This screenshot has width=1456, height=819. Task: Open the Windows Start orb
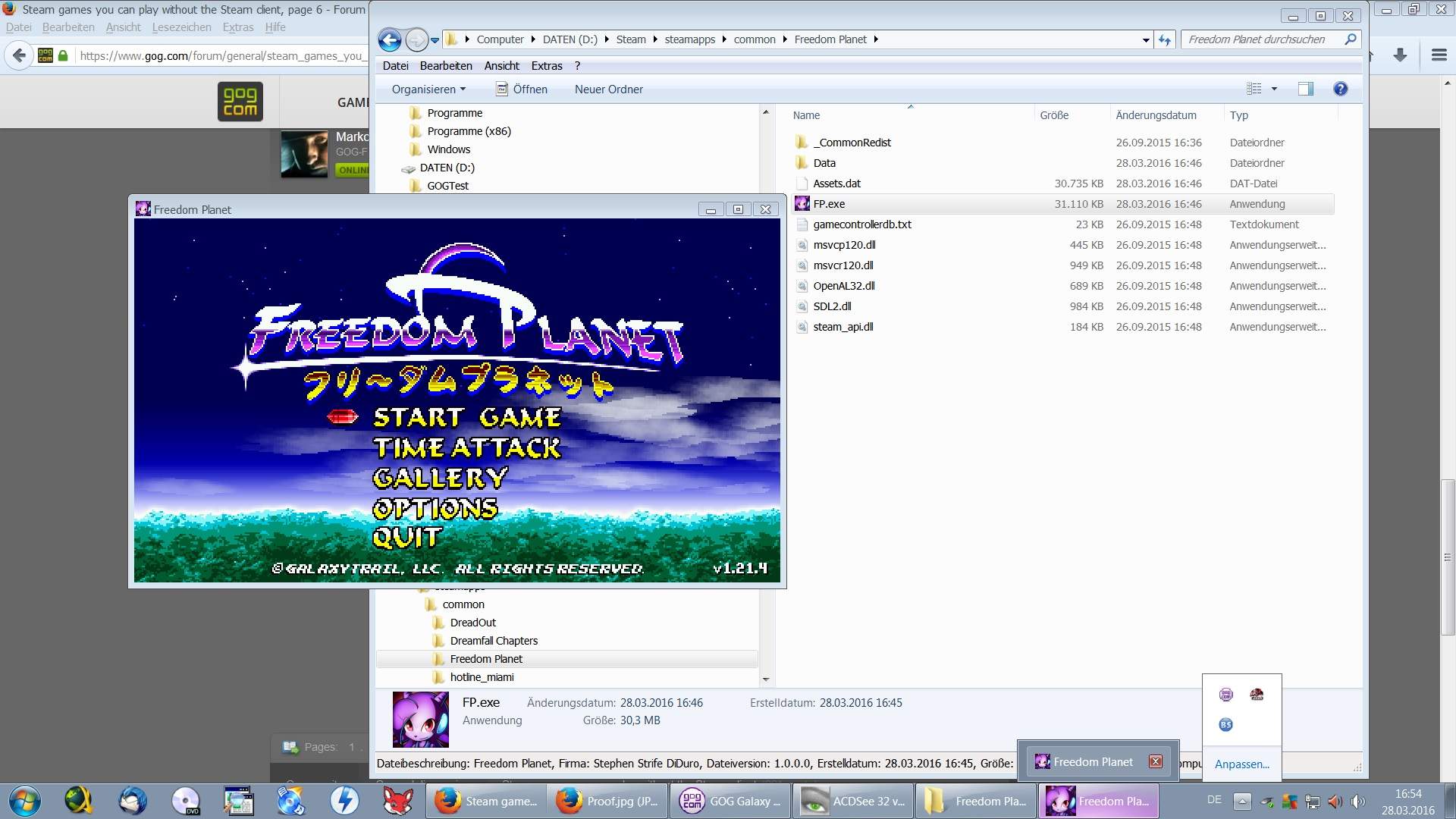tap(25, 800)
